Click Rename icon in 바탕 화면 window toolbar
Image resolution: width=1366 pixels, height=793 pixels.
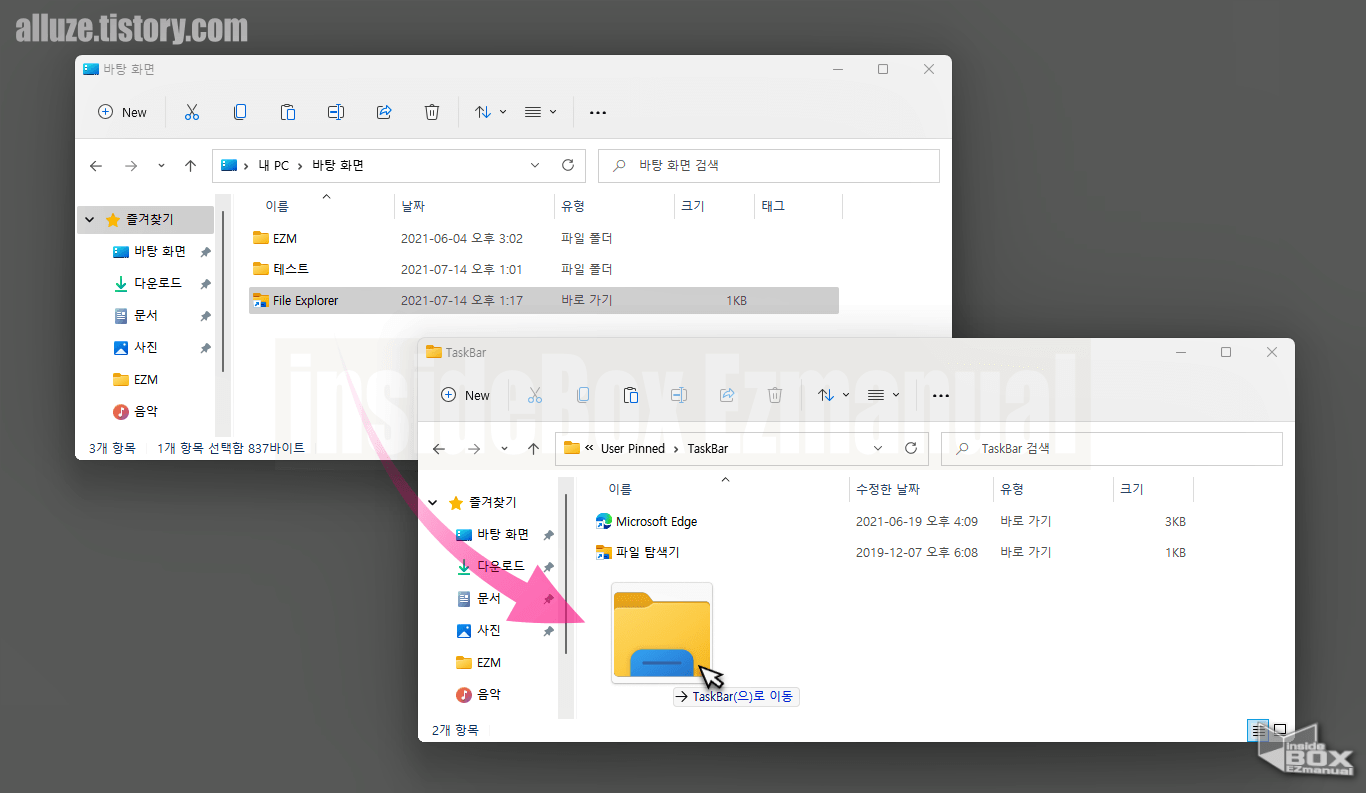point(336,112)
